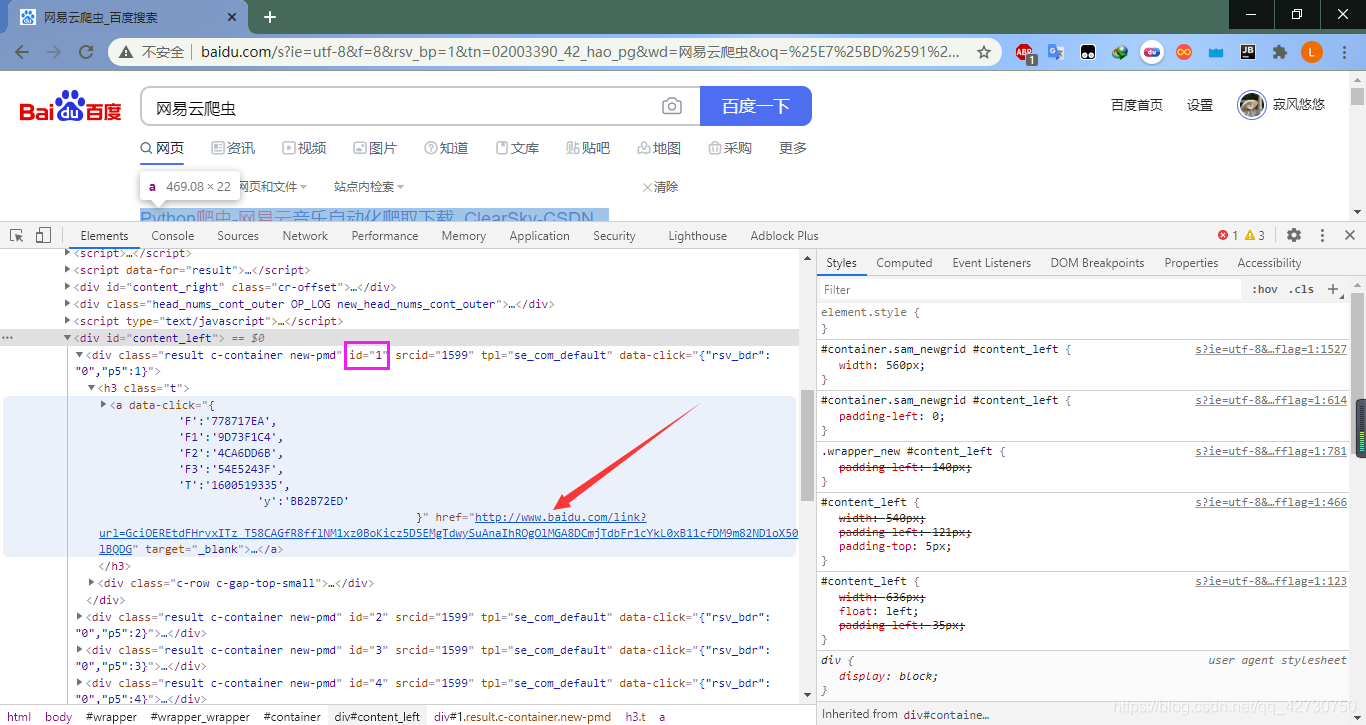1366x725 pixels.
Task: Bookmark this page with the star icon
Action: [x=984, y=52]
